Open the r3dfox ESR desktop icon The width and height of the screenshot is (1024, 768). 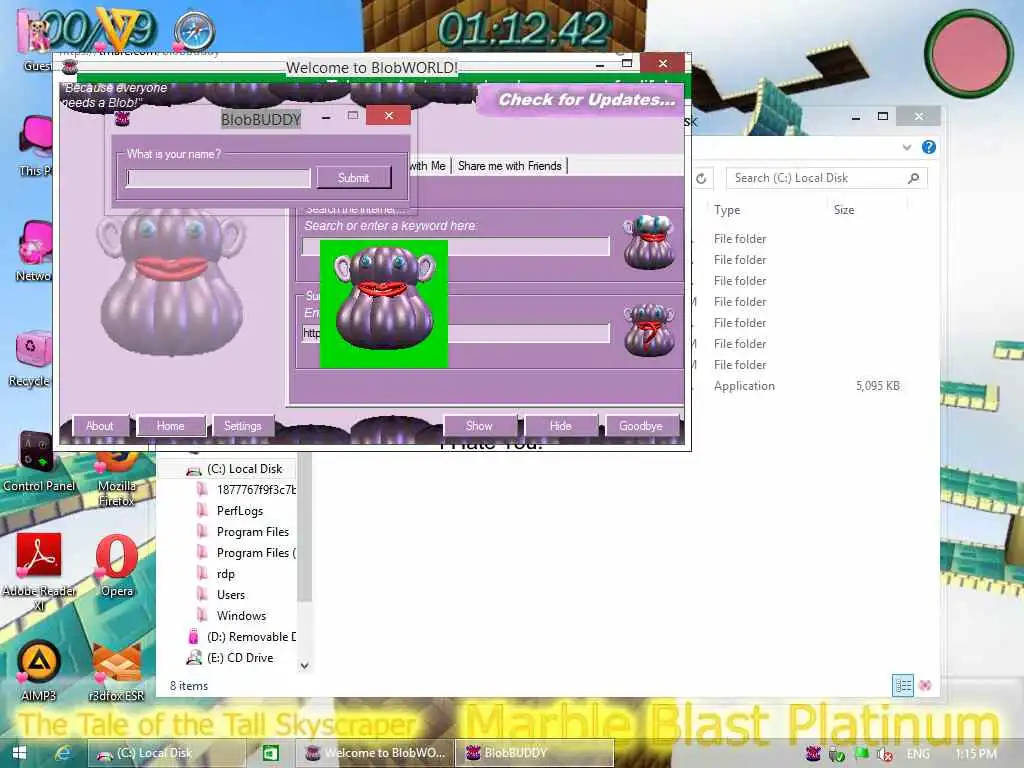(116, 671)
